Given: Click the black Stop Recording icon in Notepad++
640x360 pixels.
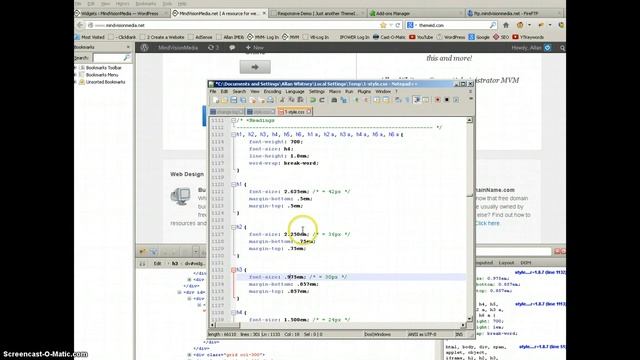Looking at the screenshot, I should coord(447,100).
